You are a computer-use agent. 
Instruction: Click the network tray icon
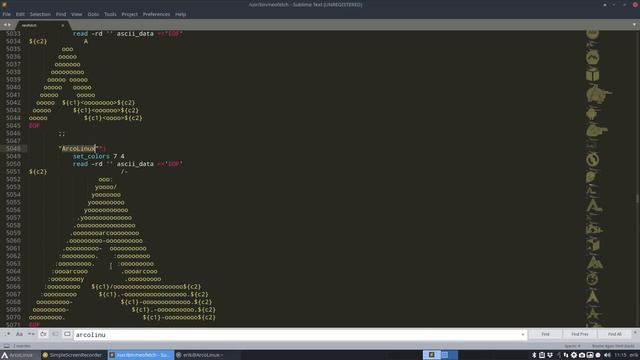[x=566, y=355]
